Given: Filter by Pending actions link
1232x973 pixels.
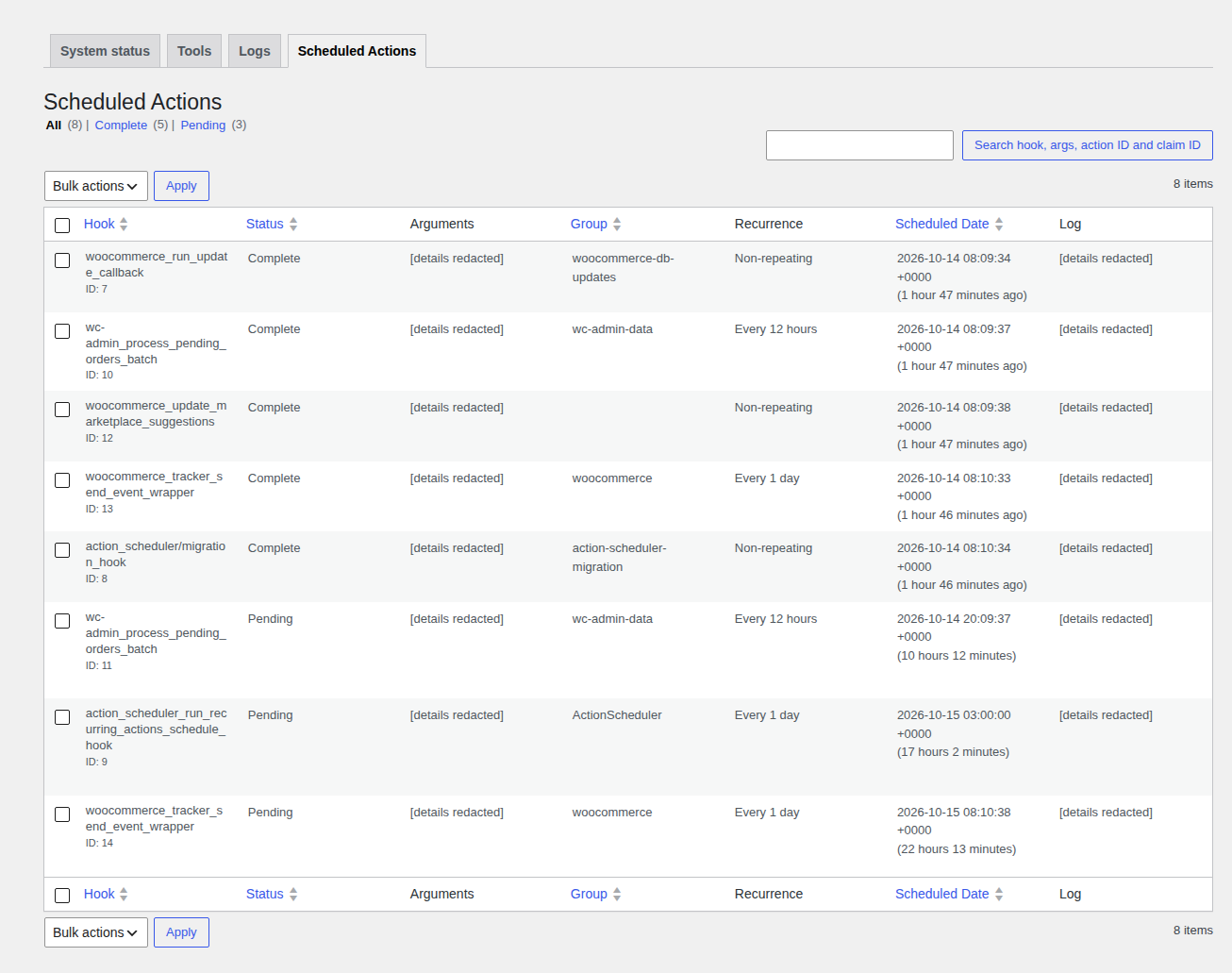Looking at the screenshot, I should tap(203, 126).
